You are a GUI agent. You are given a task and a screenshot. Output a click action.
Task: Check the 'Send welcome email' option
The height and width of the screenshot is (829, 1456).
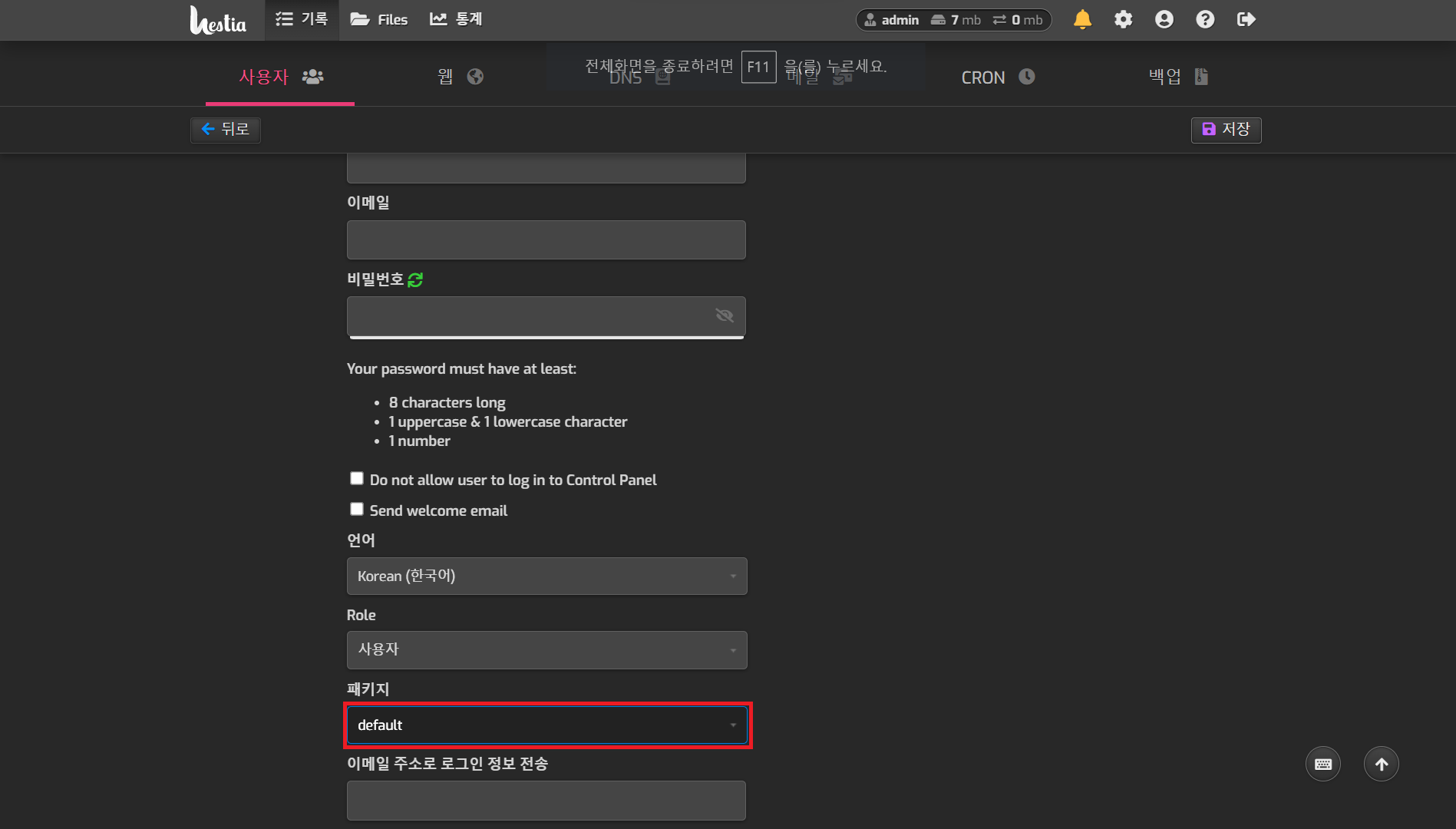point(356,508)
